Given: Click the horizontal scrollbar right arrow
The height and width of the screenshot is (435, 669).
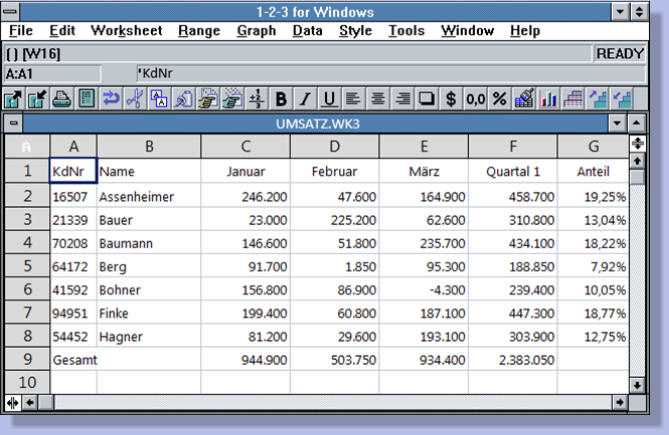Looking at the screenshot, I should click(x=620, y=402).
